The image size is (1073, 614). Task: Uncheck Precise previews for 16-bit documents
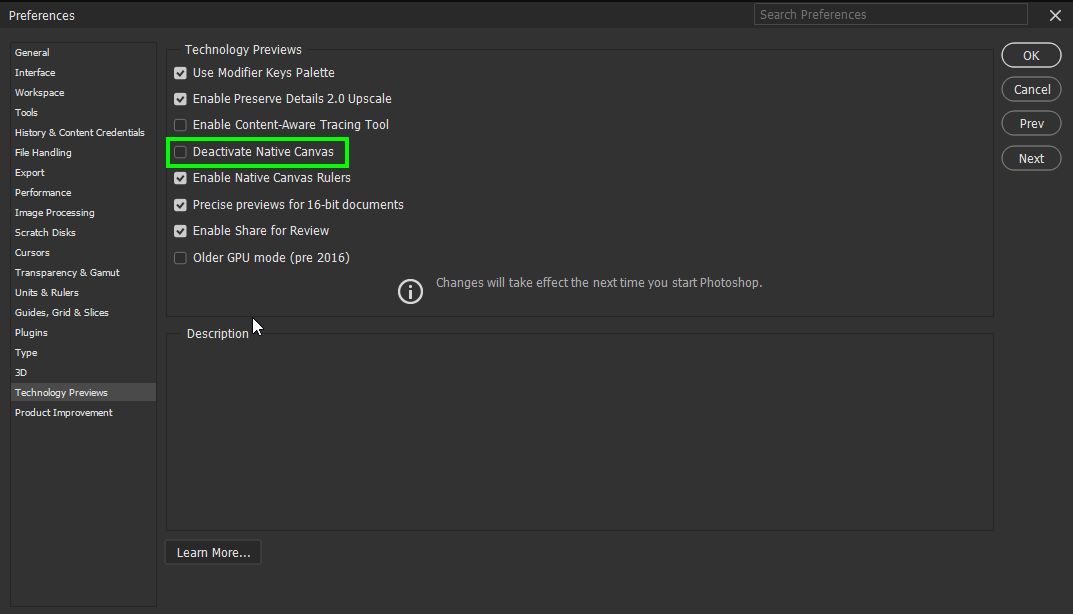click(x=180, y=204)
